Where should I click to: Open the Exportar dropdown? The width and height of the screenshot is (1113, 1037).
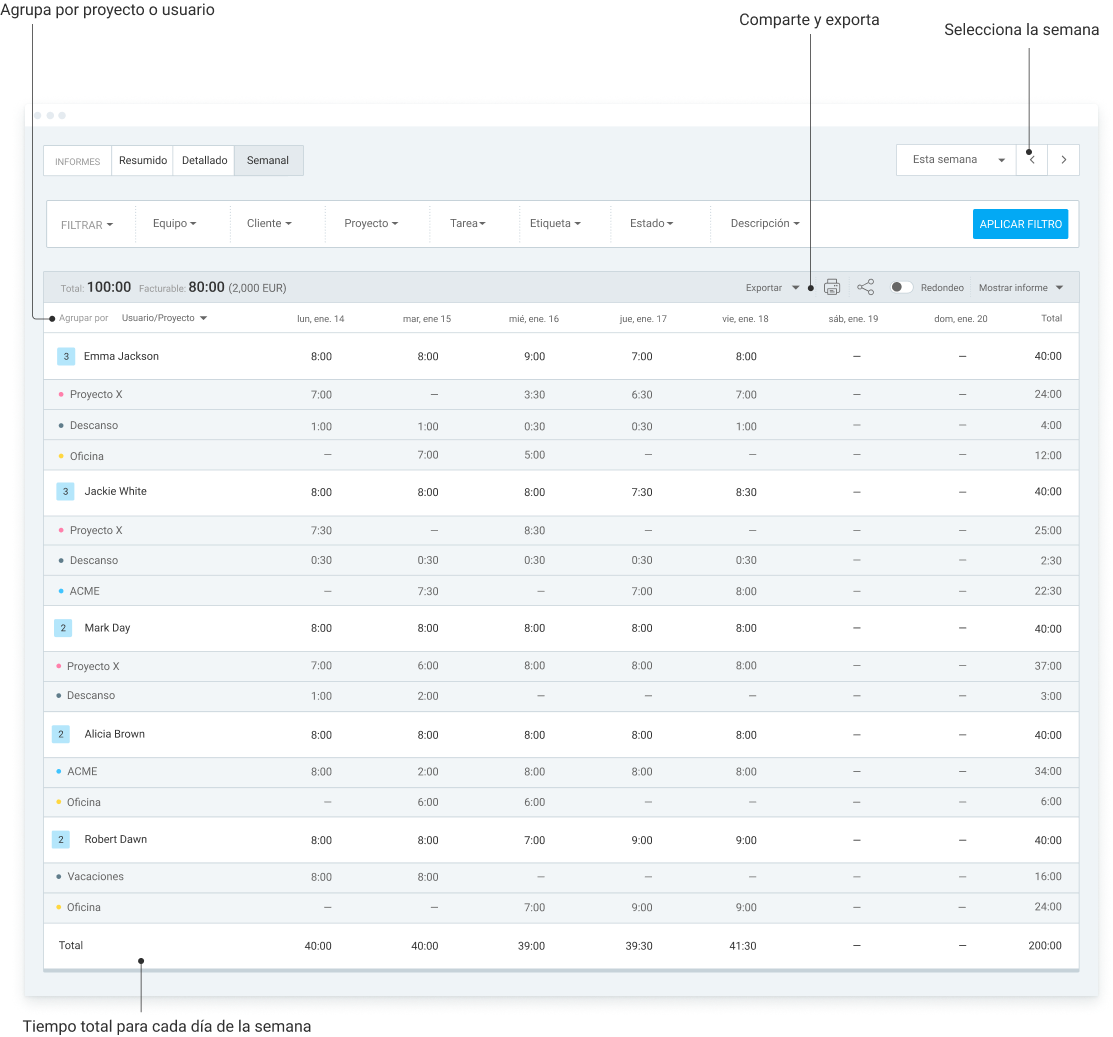[x=772, y=287]
